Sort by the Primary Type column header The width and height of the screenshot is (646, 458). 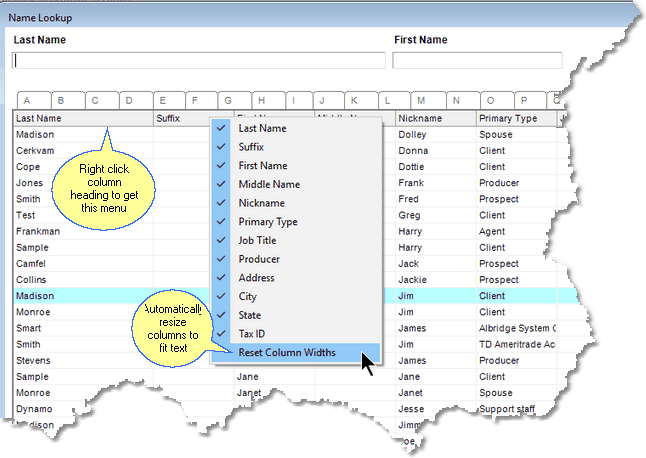click(x=516, y=118)
